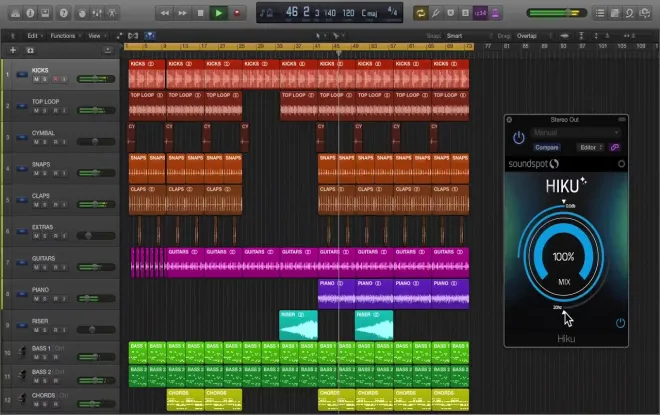
Task: Open Smart Controls knob icon
Action: coord(82,13)
